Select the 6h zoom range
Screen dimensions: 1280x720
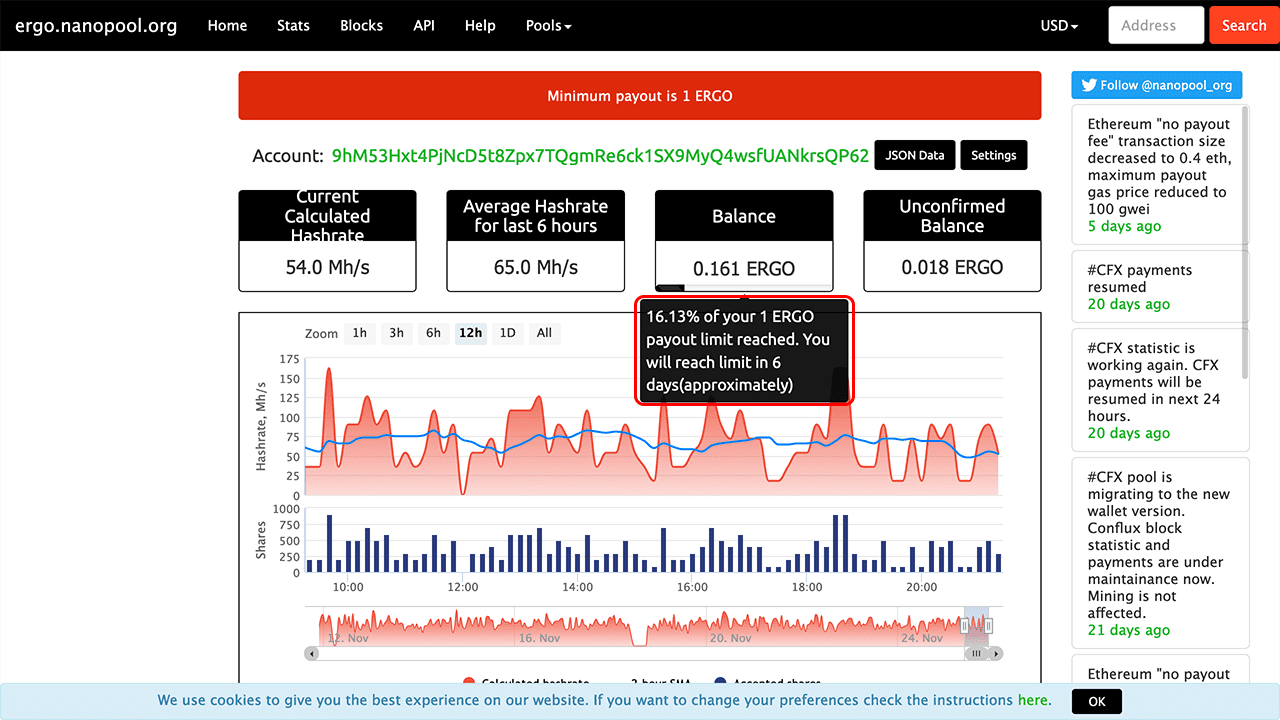coord(433,333)
